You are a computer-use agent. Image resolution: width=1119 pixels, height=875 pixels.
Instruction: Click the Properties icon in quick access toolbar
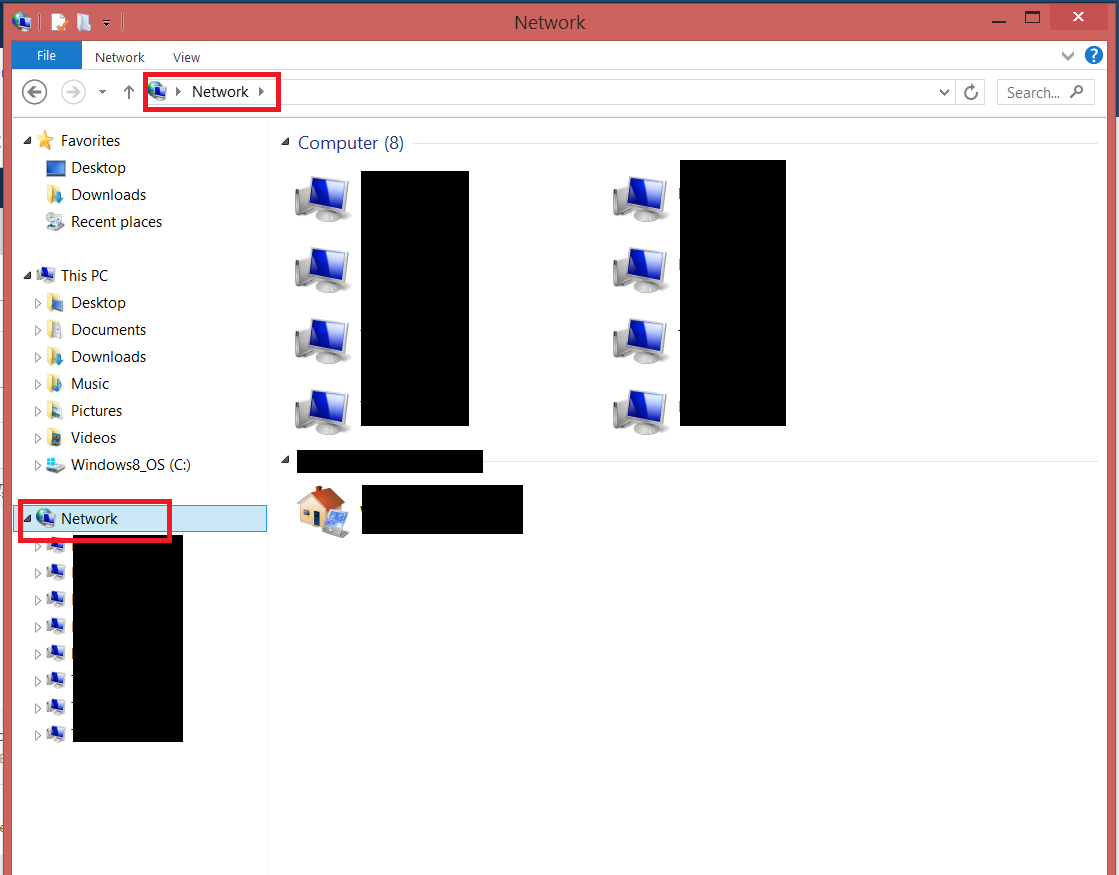click(x=59, y=21)
